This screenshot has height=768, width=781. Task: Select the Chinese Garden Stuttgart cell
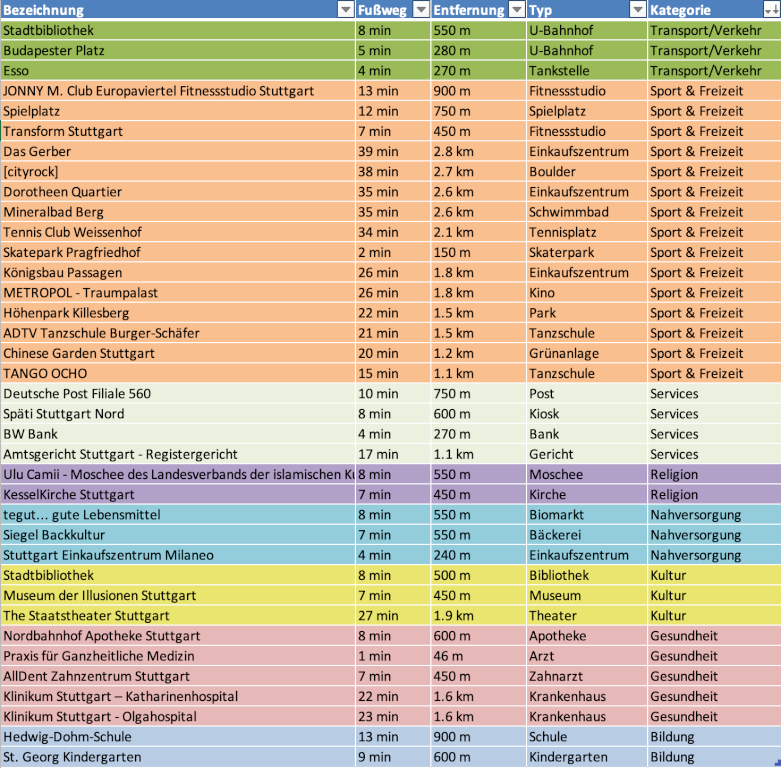point(178,353)
